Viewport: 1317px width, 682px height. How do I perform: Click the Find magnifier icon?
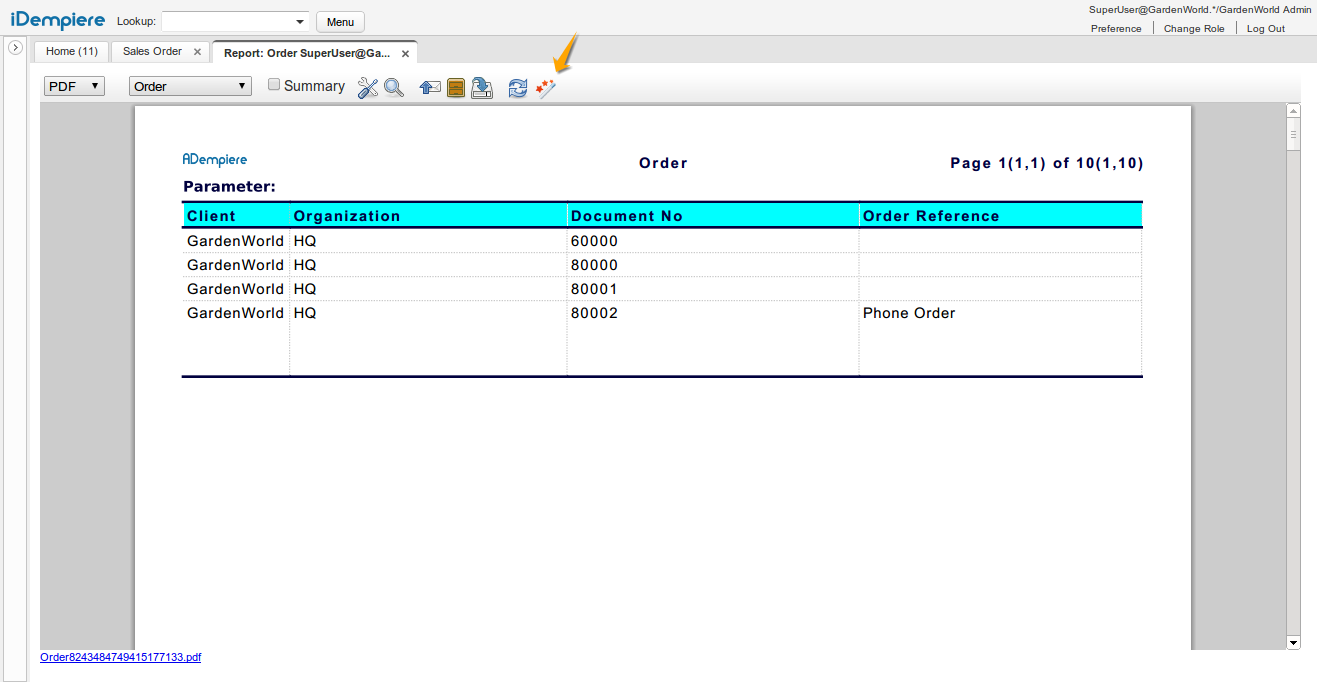point(394,88)
